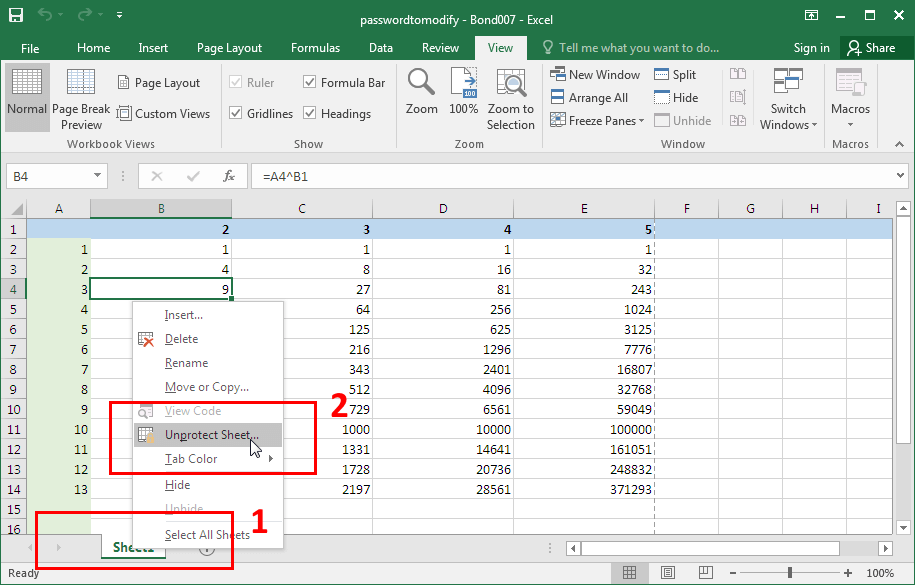Screen dimensions: 915x585
Task: Choose Hide in the context menu
Action: pos(208,485)
